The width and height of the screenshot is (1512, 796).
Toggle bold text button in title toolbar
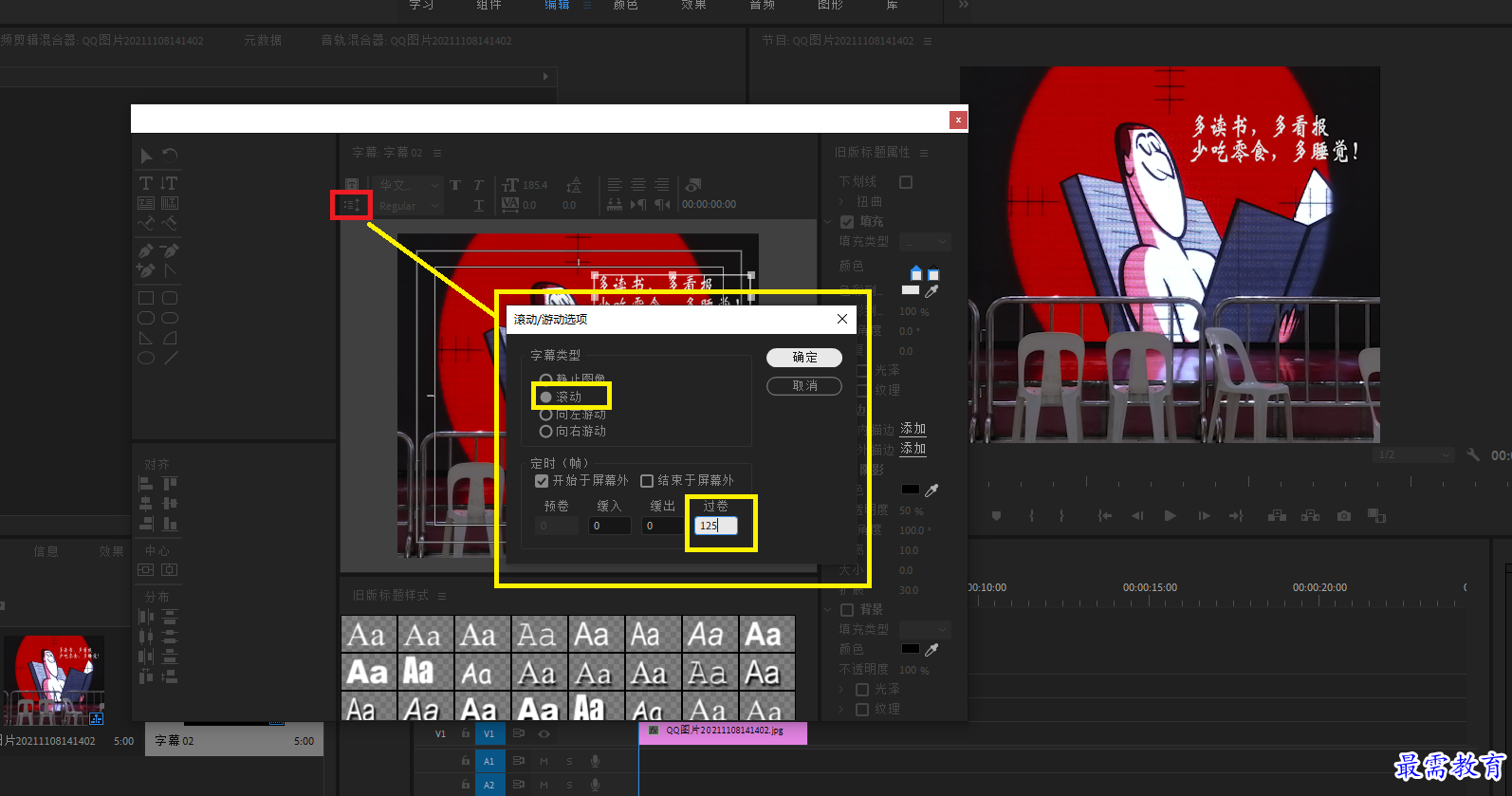[455, 185]
